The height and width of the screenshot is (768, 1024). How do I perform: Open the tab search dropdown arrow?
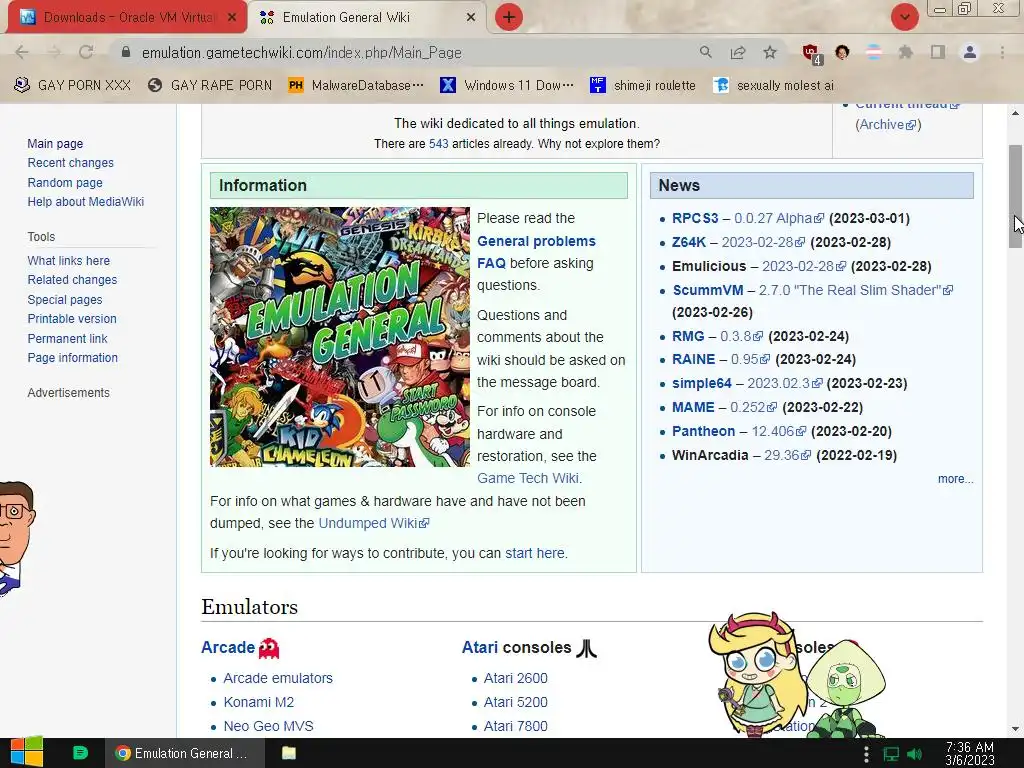pyautogui.click(x=904, y=17)
